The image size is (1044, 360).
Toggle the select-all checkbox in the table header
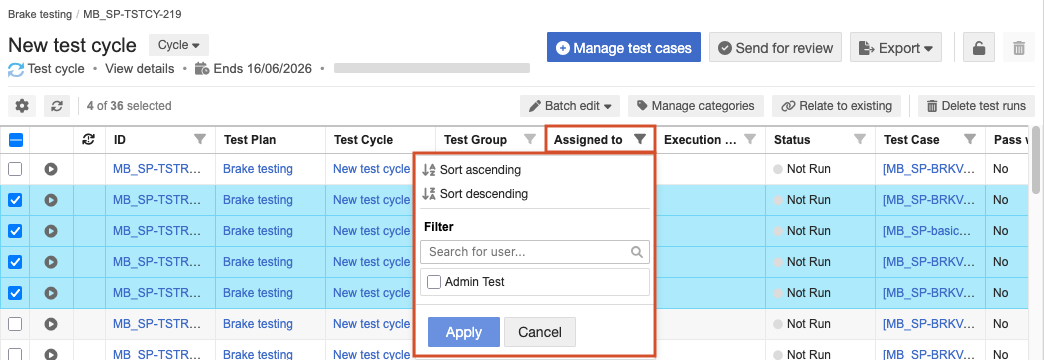pos(16,140)
